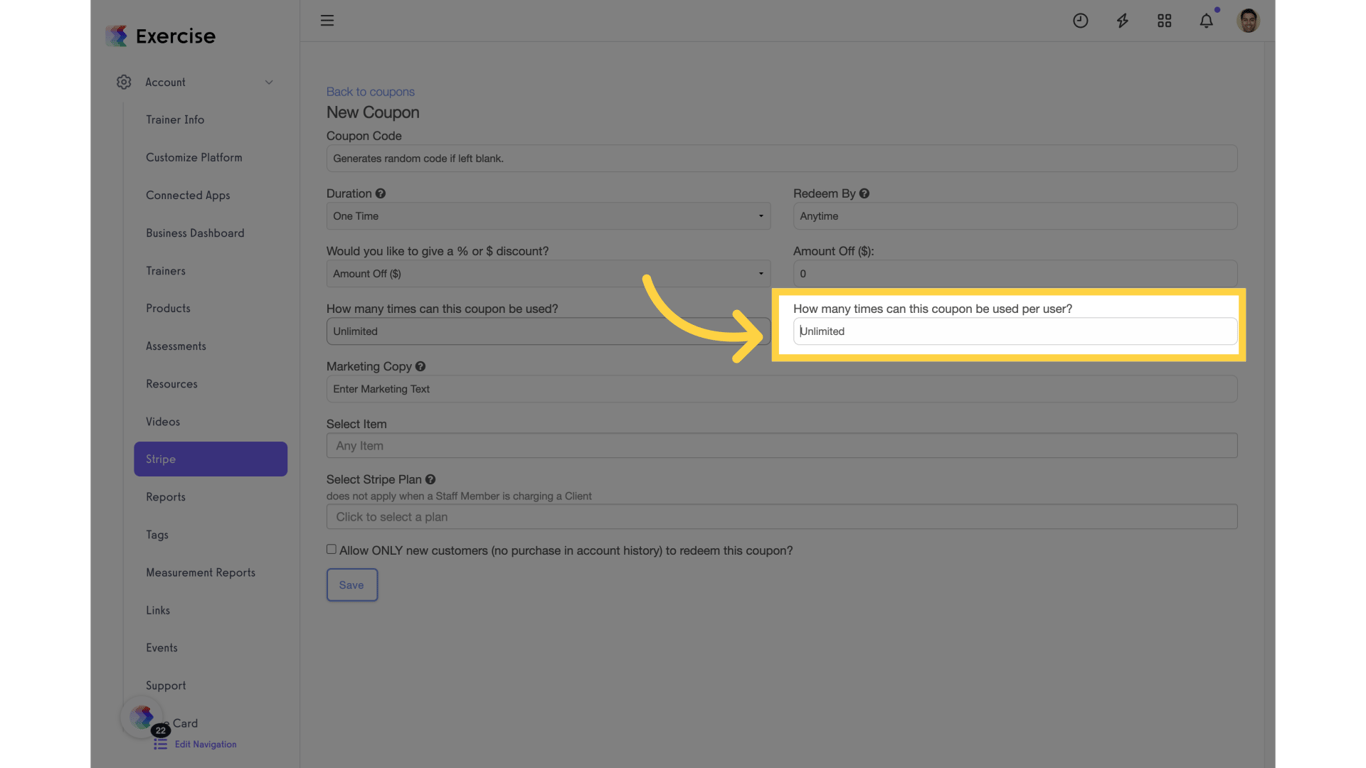Image resolution: width=1366 pixels, height=768 pixels.
Task: Focus the Coupon Code field
Action: [782, 158]
